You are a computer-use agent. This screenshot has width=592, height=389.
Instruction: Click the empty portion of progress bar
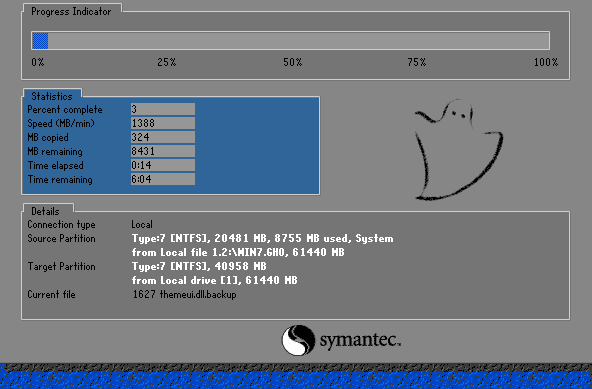coord(298,41)
